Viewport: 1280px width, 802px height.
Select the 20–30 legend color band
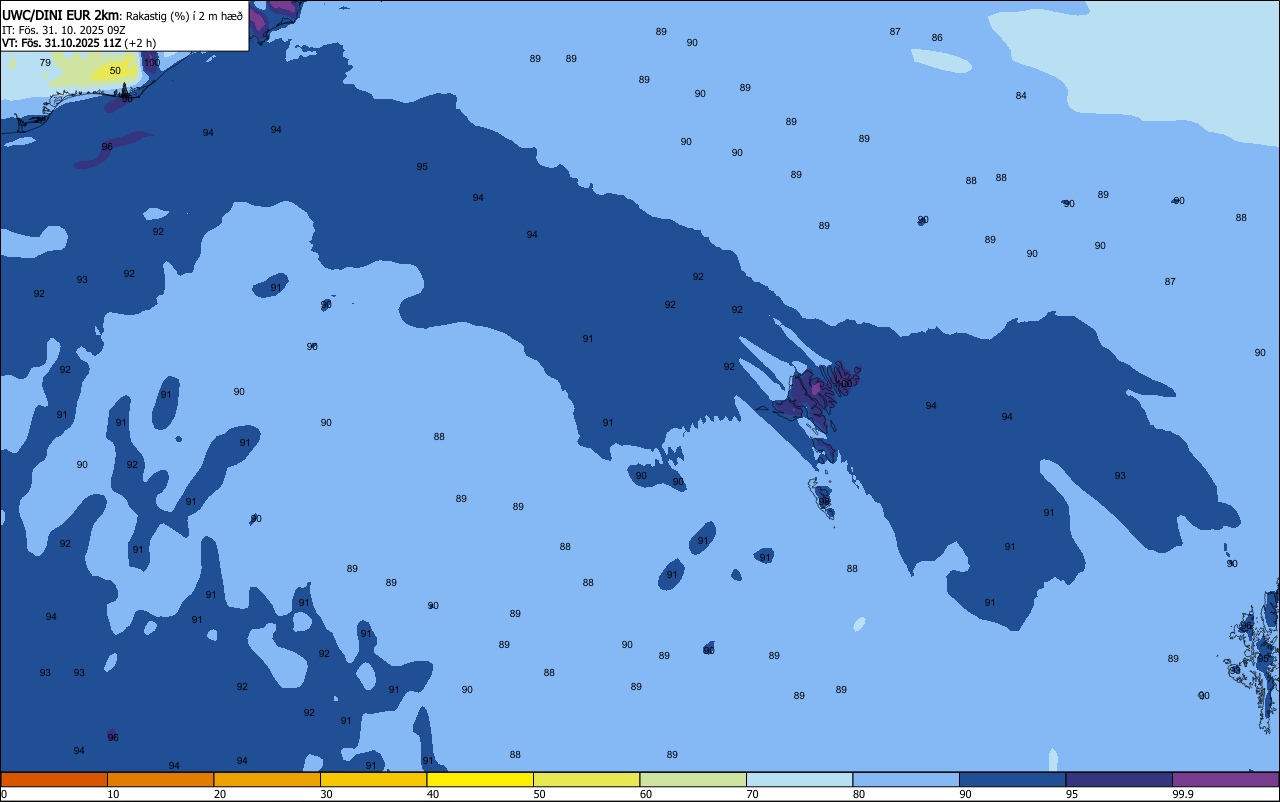(267, 779)
